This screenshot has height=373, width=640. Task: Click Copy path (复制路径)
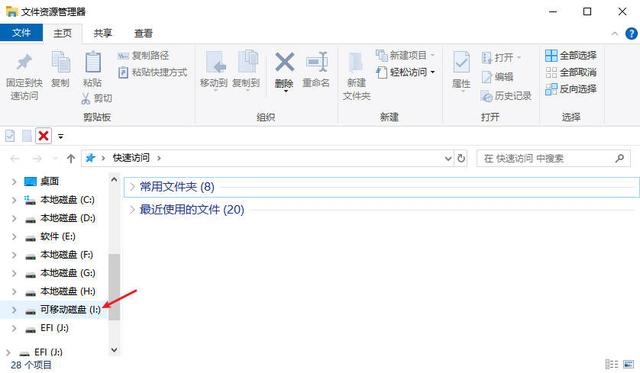[x=143, y=56]
